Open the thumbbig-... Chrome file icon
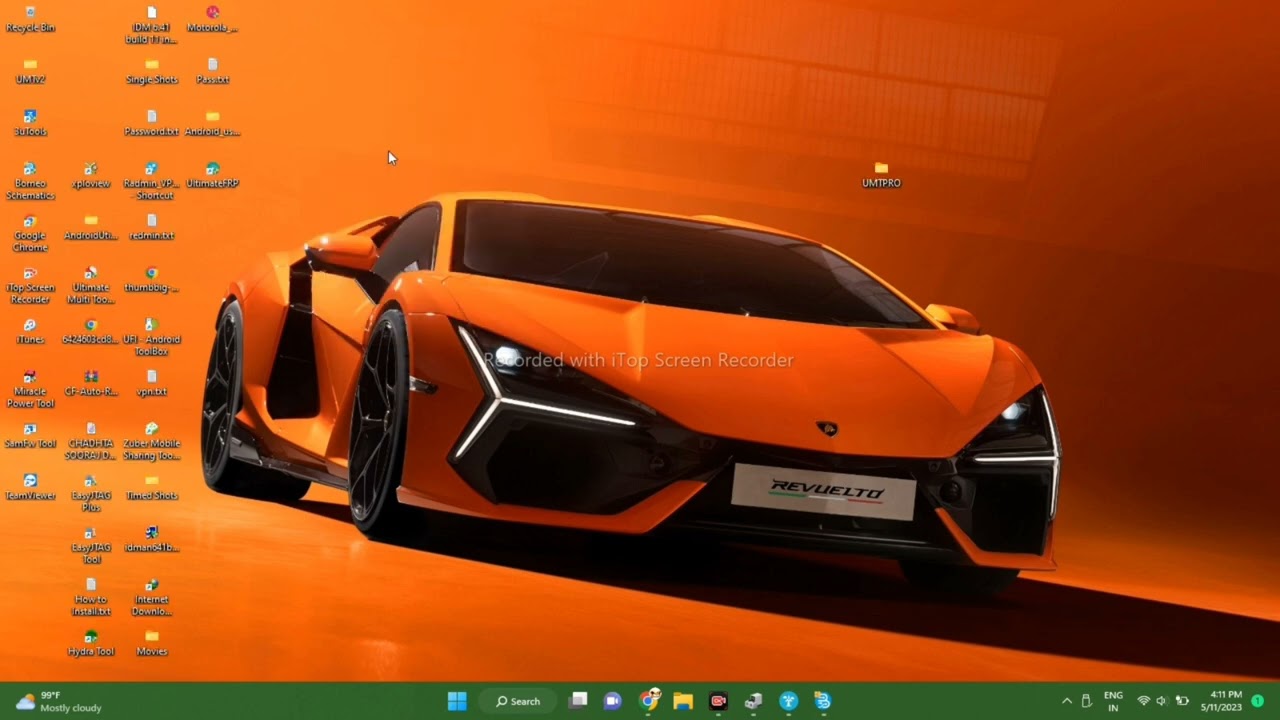1280x720 pixels. point(152,279)
